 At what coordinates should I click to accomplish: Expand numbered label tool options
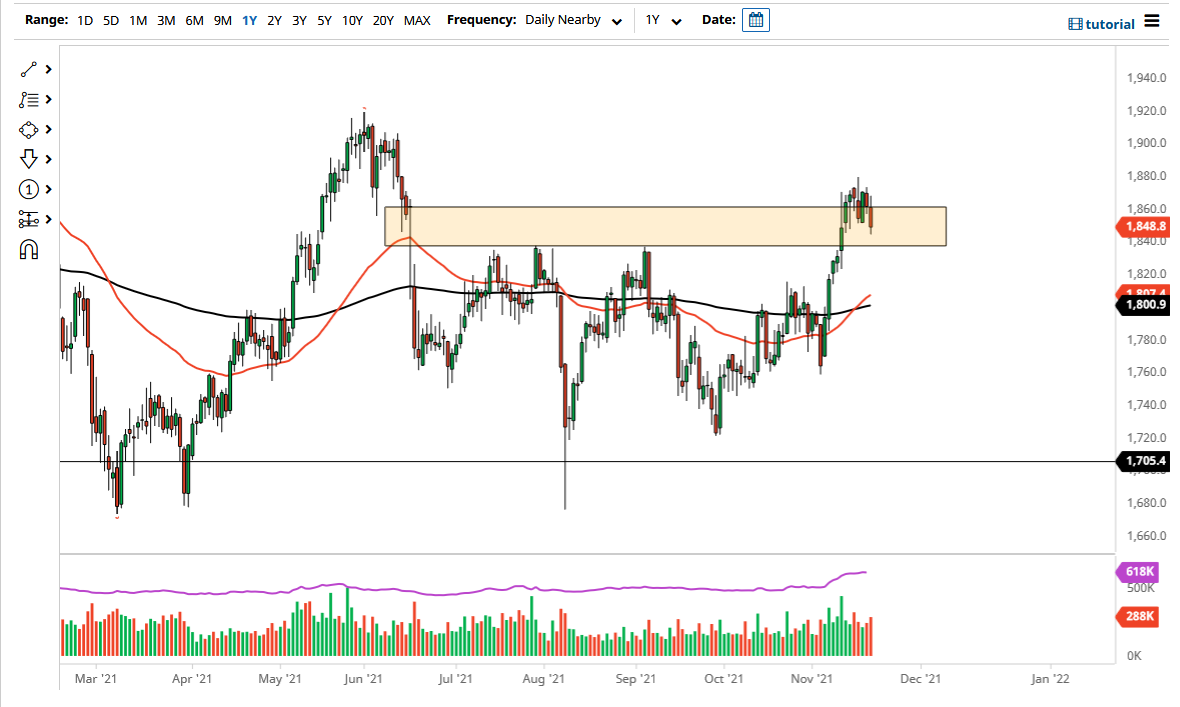pyautogui.click(x=48, y=189)
